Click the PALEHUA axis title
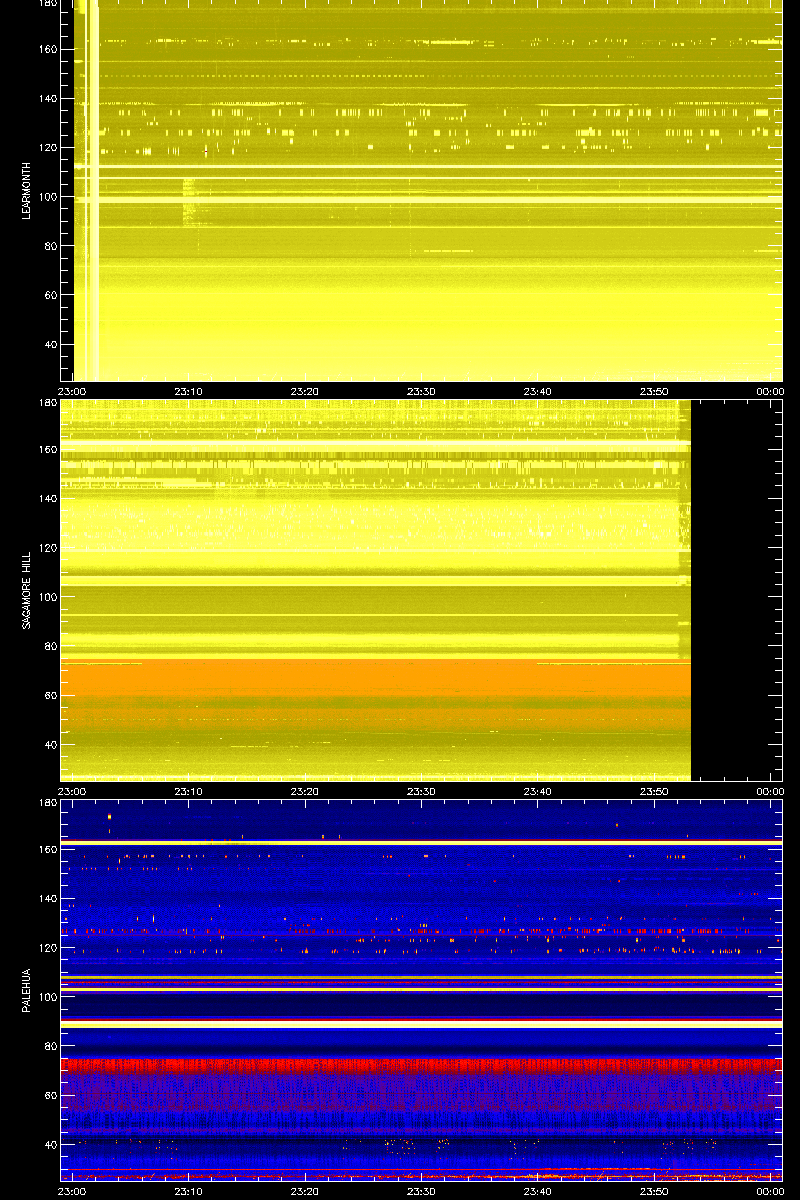 pyautogui.click(x=26, y=990)
